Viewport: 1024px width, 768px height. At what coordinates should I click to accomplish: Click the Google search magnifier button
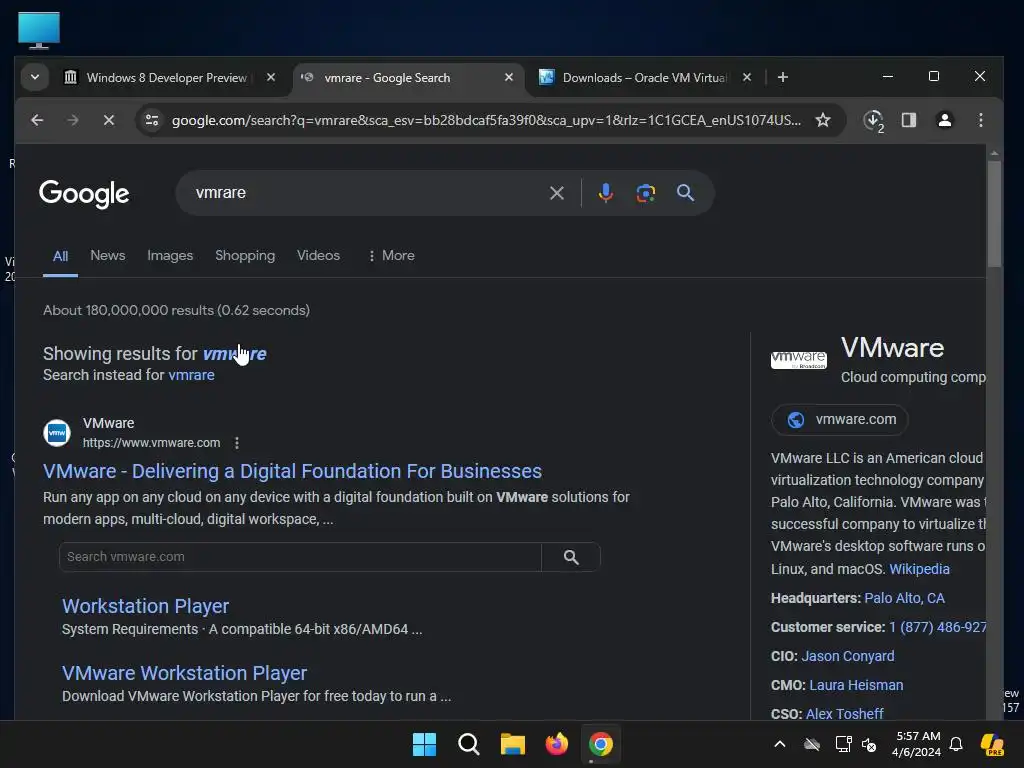685,193
